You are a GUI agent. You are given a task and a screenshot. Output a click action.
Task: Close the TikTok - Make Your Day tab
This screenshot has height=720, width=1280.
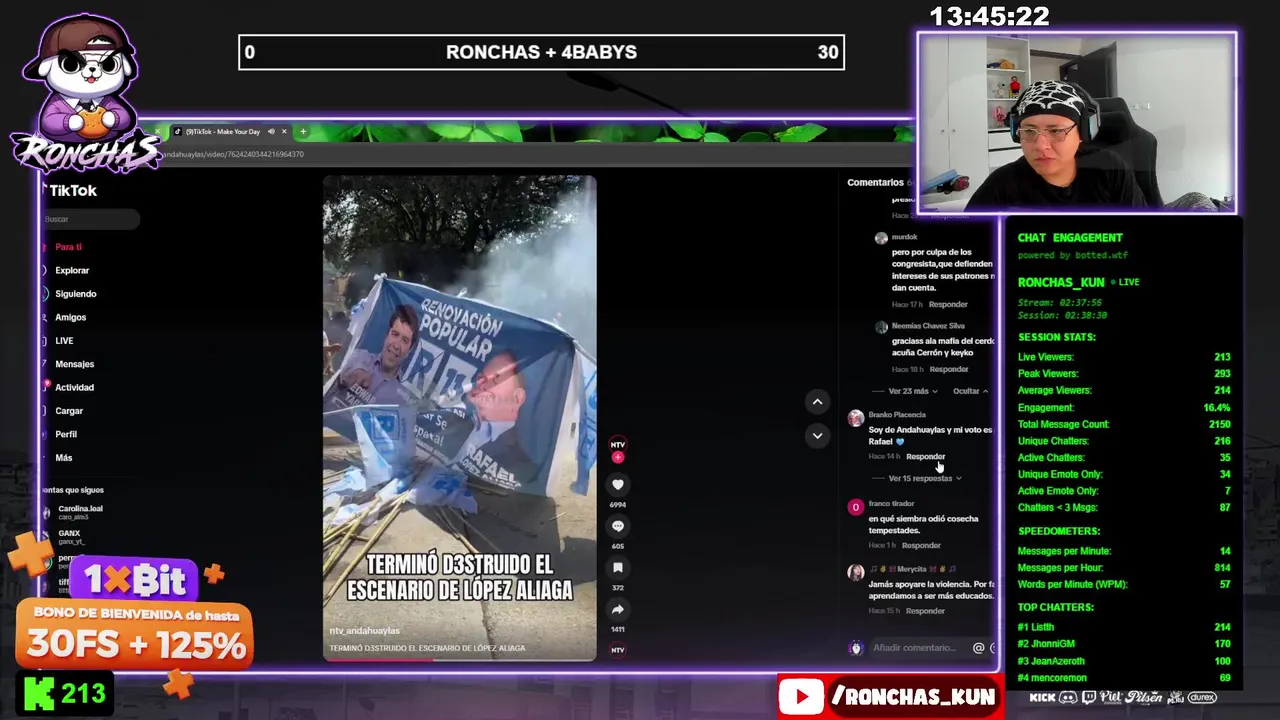pos(284,131)
